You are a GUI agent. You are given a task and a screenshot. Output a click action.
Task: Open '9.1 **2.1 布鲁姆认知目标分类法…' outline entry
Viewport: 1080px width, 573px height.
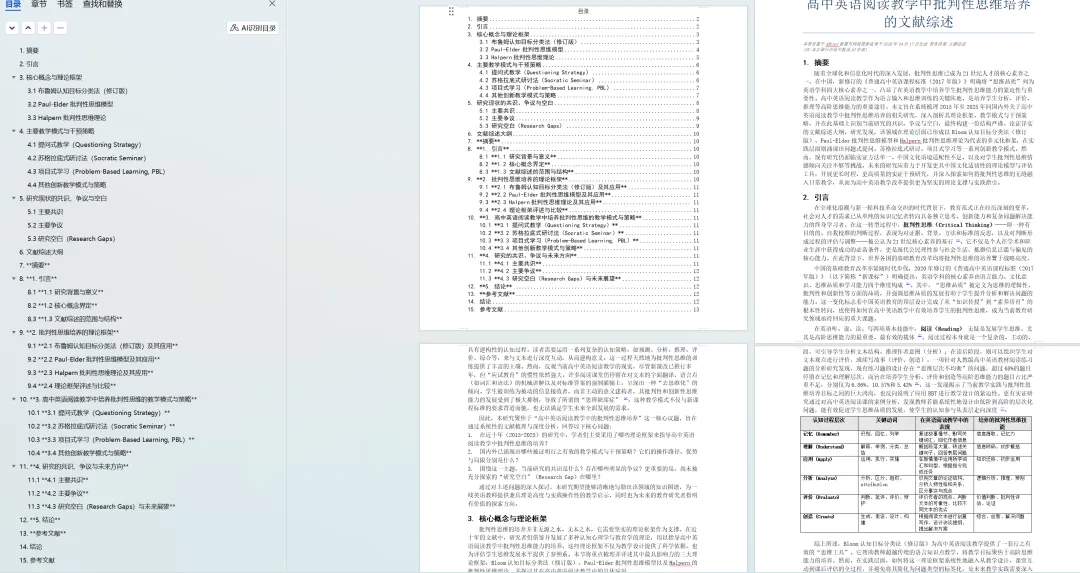(102, 346)
